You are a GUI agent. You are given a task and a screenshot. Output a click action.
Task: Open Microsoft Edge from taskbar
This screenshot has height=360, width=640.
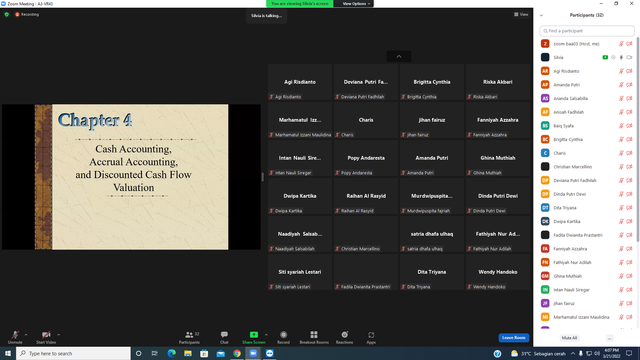coord(171,353)
